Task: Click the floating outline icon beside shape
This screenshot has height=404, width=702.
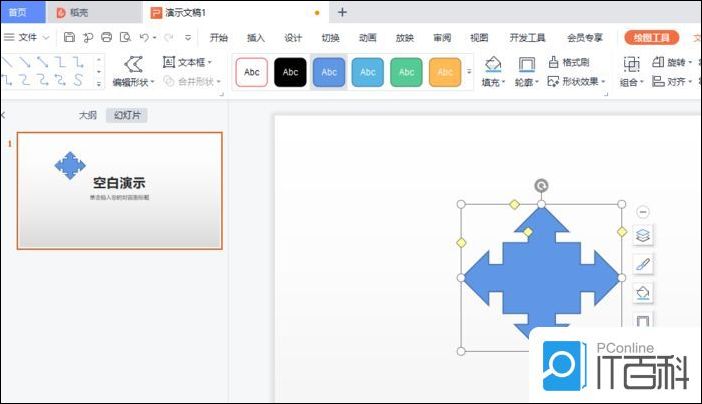Action: 643,320
